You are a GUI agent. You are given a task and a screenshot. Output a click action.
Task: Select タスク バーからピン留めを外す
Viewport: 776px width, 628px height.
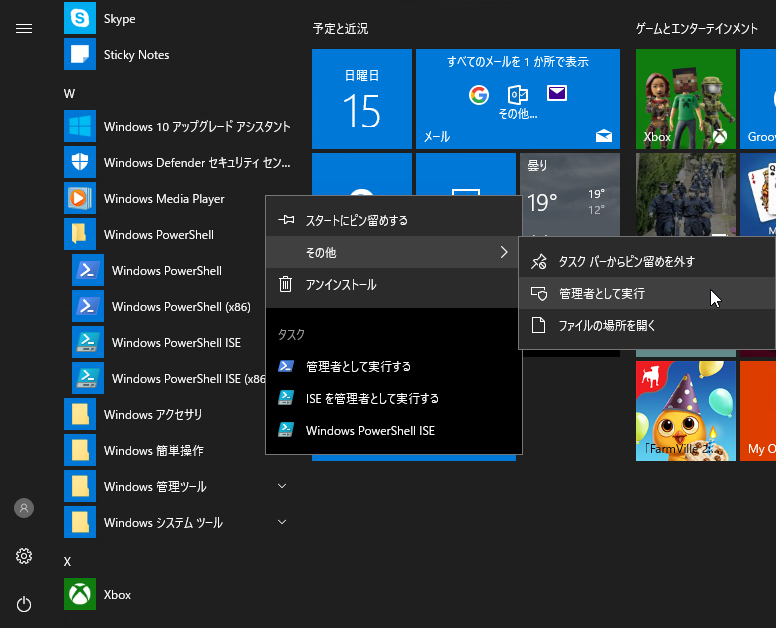pyautogui.click(x=646, y=261)
